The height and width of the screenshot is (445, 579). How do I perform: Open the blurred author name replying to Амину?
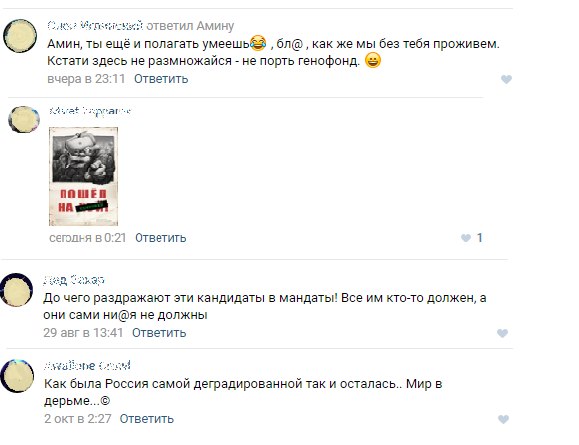[95, 25]
